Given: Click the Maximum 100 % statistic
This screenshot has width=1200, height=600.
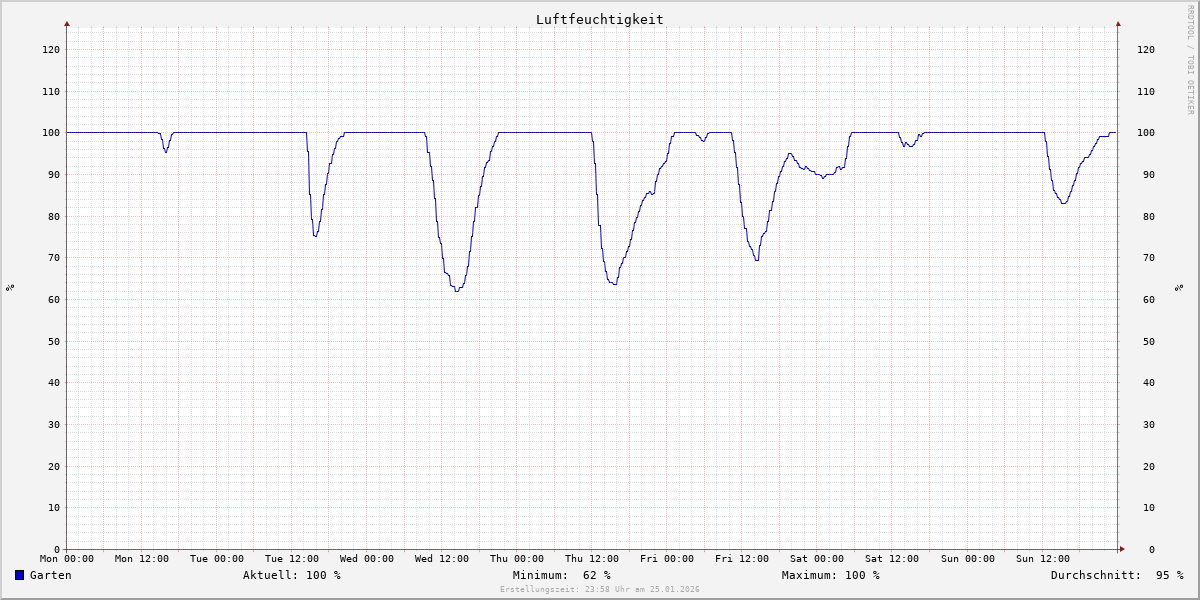Looking at the screenshot, I should pyautogui.click(x=830, y=575).
